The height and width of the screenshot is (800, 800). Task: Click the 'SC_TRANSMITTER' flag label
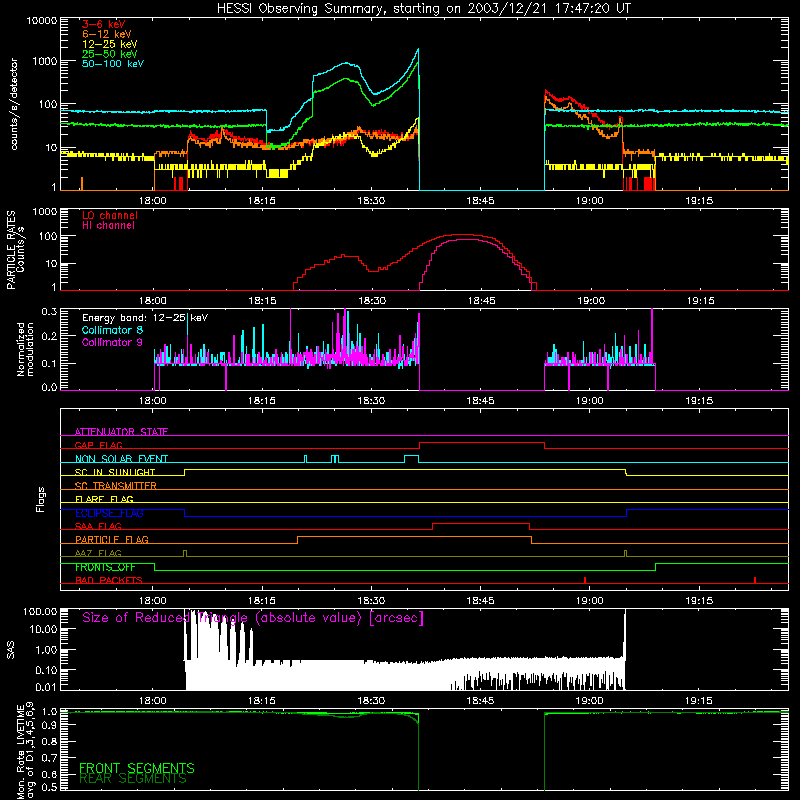[x=116, y=485]
